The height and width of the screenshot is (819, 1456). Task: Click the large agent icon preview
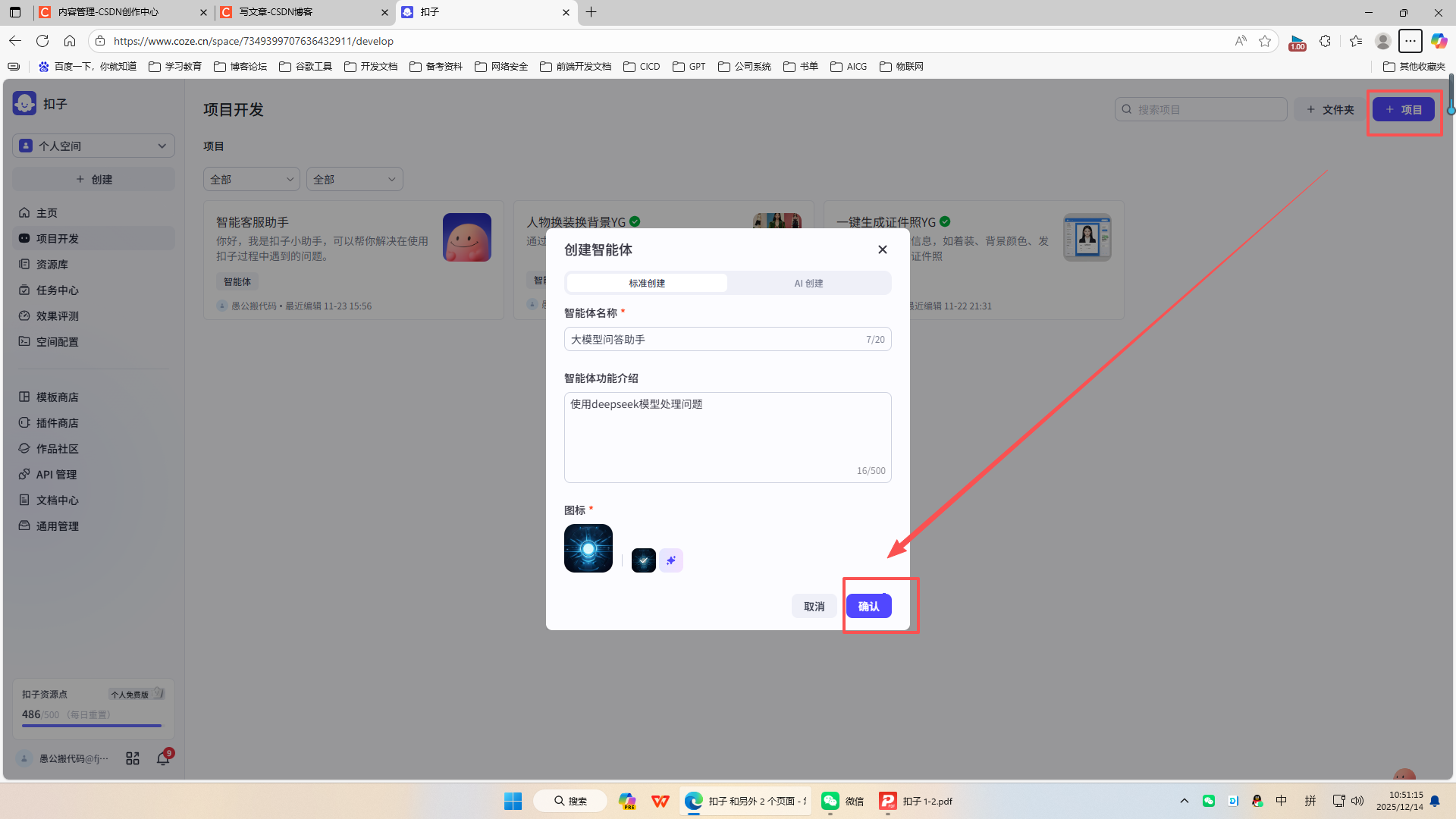click(x=588, y=548)
